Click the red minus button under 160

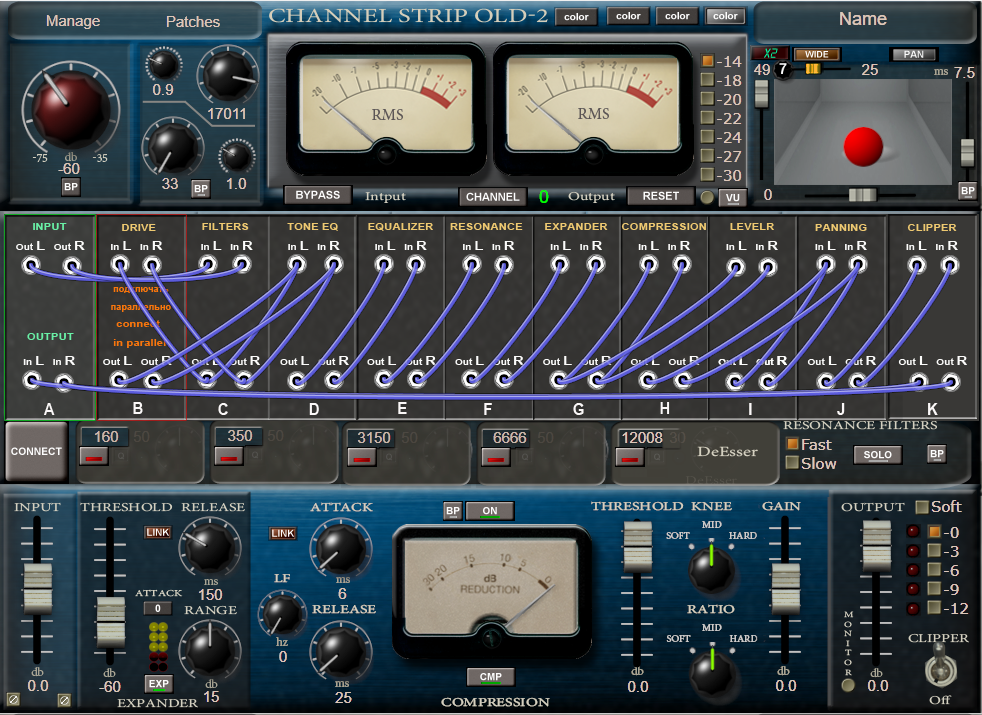tap(95, 456)
